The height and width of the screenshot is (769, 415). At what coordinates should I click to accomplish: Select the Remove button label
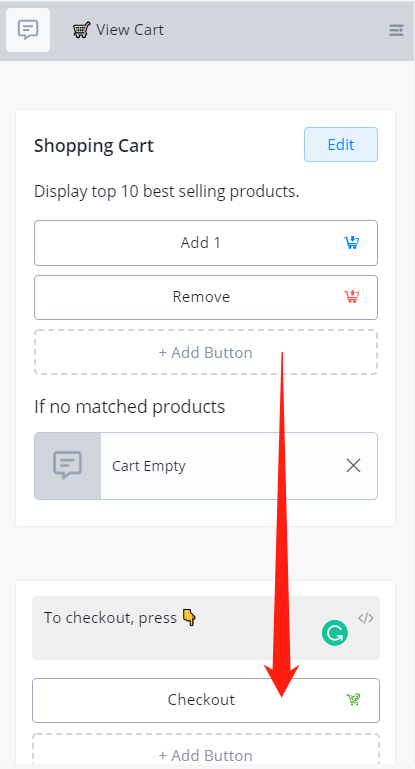coord(201,297)
